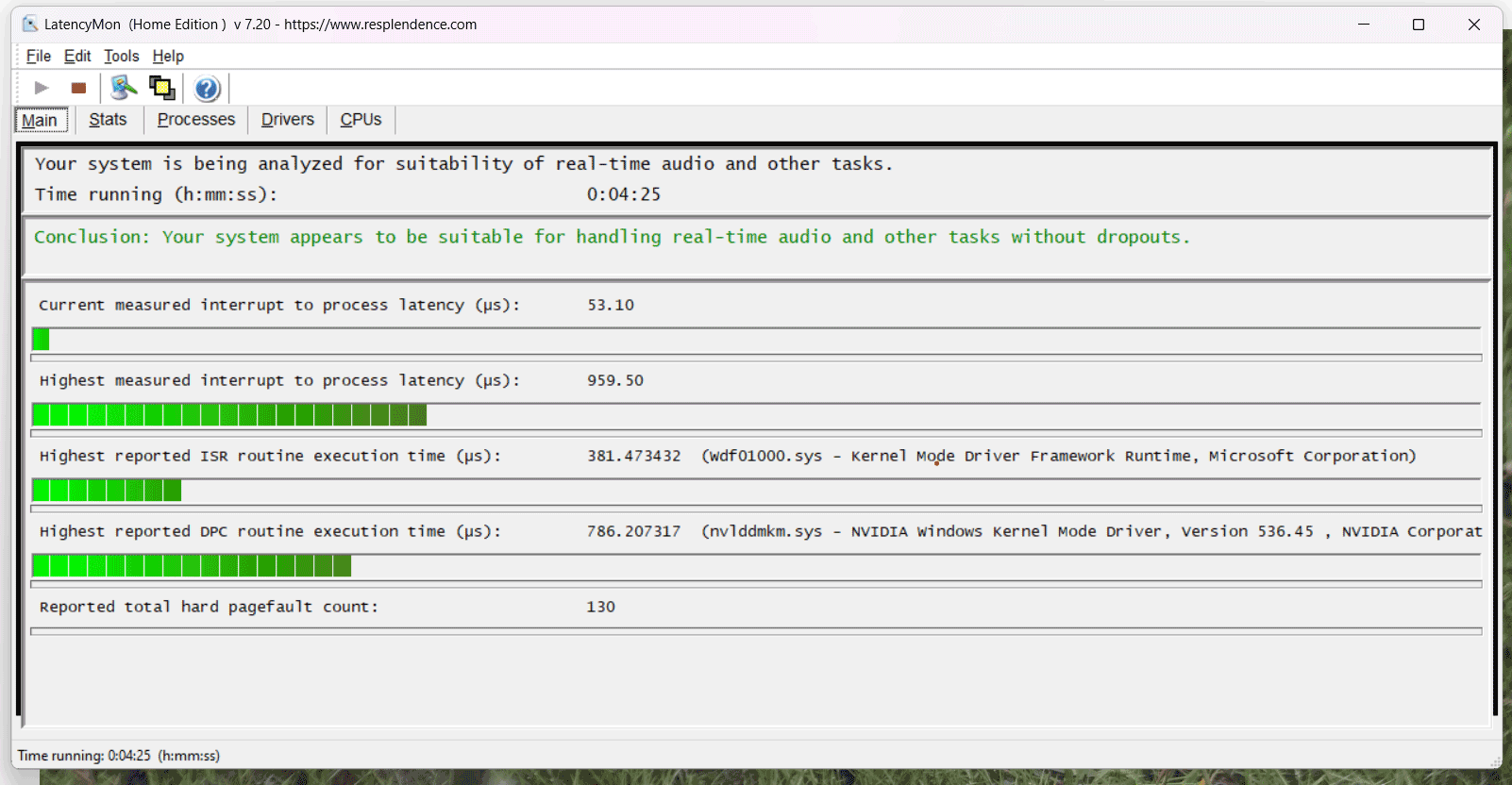Screen dimensions: 1512x785
Task: Close the LatencyMon window
Action: pos(1474,25)
